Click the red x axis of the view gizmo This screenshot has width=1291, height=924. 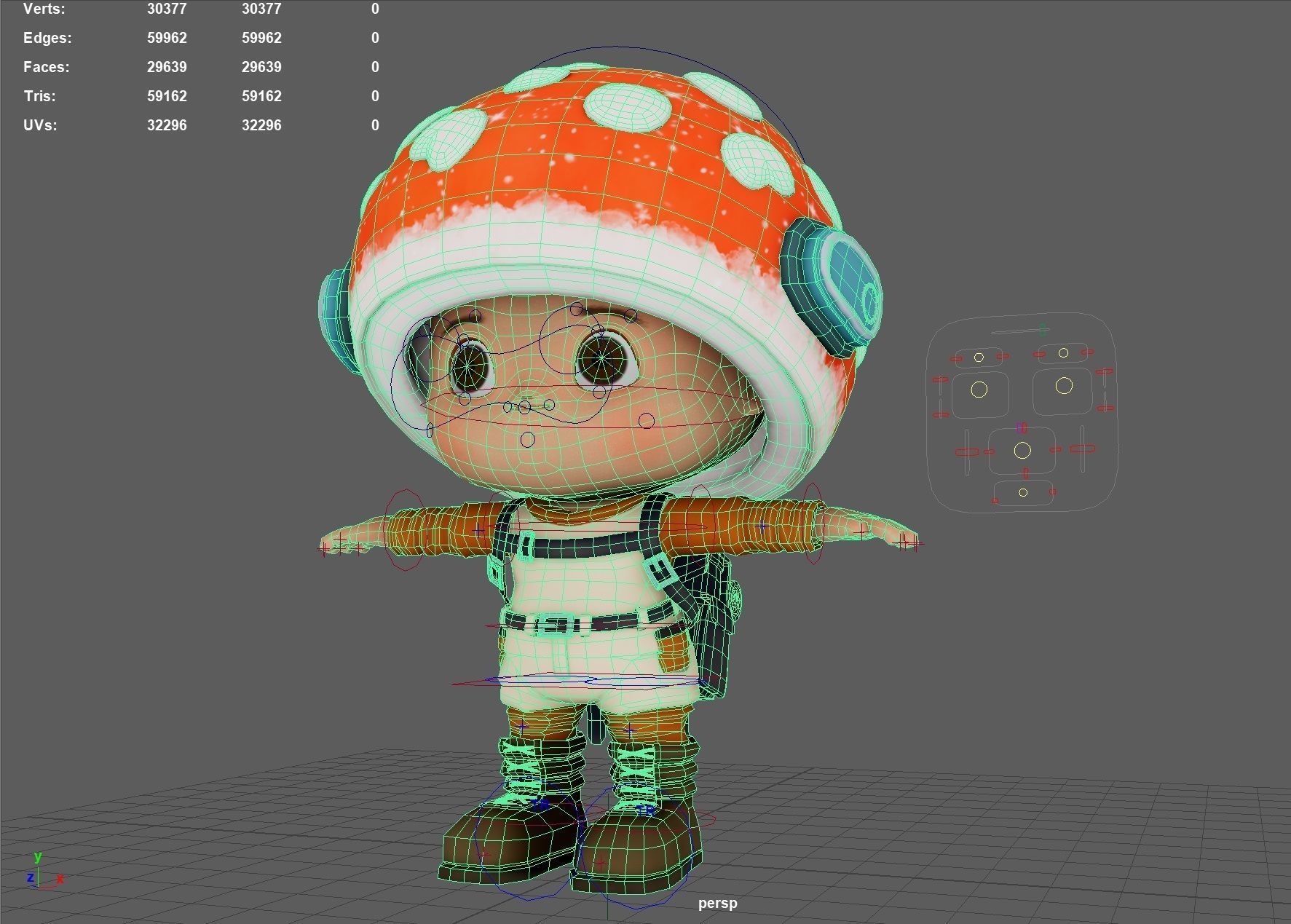pyautogui.click(x=58, y=880)
